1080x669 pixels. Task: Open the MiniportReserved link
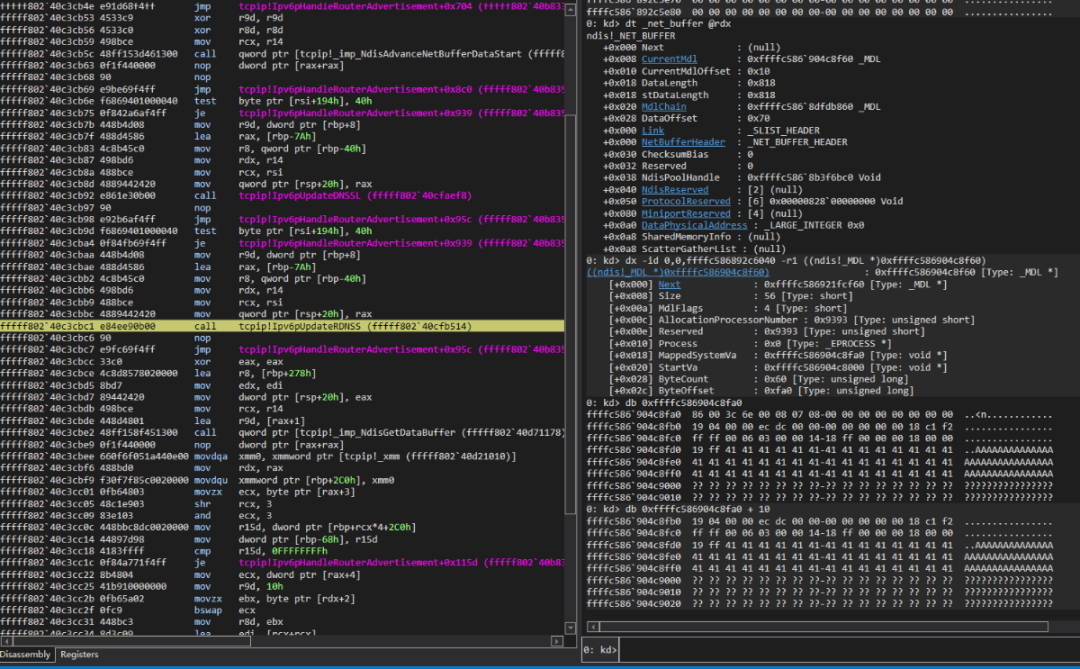tap(685, 214)
